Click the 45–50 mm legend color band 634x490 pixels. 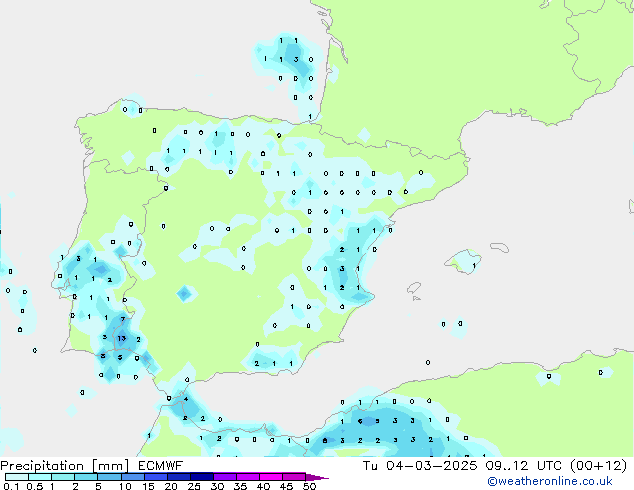tap(294, 477)
